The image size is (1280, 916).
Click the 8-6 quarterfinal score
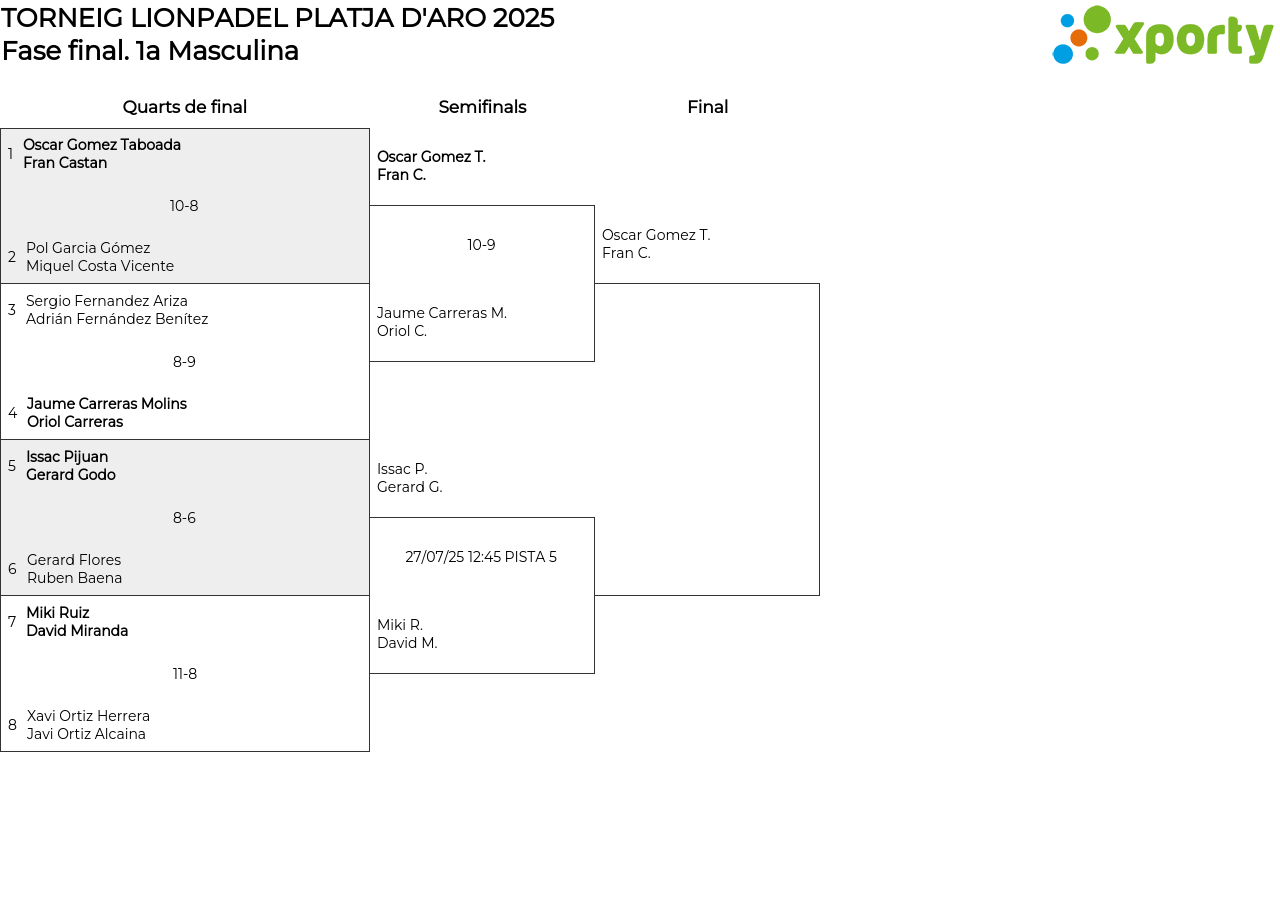point(184,518)
